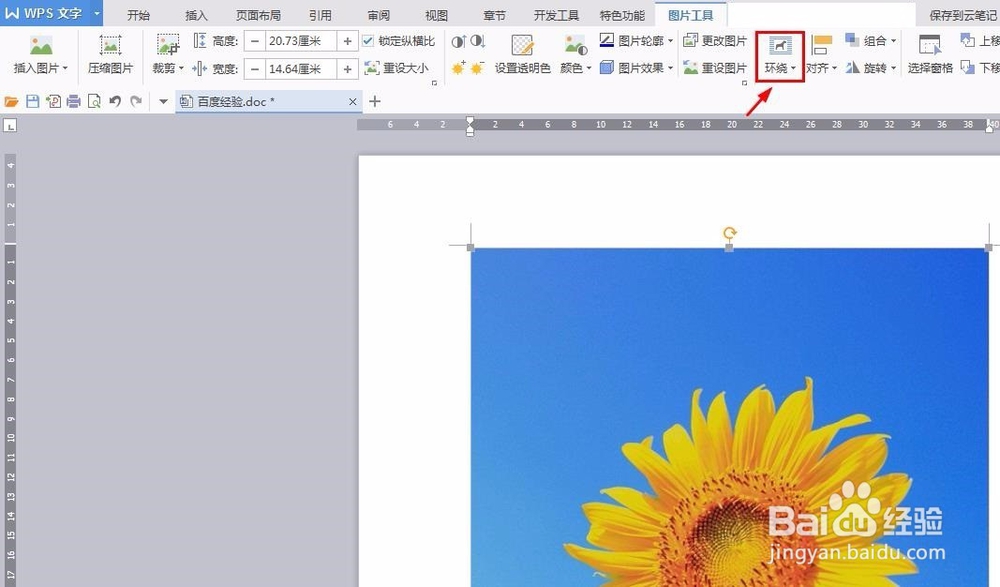Image resolution: width=1000 pixels, height=587 pixels.
Task: Open the size group dialog launcher
Action: point(434,83)
